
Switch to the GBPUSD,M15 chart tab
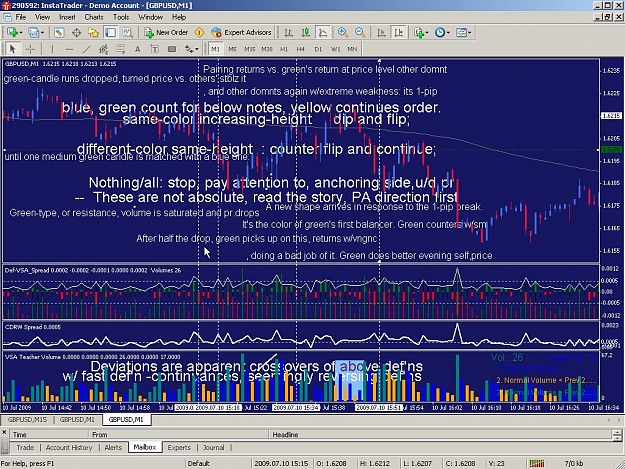pyautogui.click(x=27, y=420)
